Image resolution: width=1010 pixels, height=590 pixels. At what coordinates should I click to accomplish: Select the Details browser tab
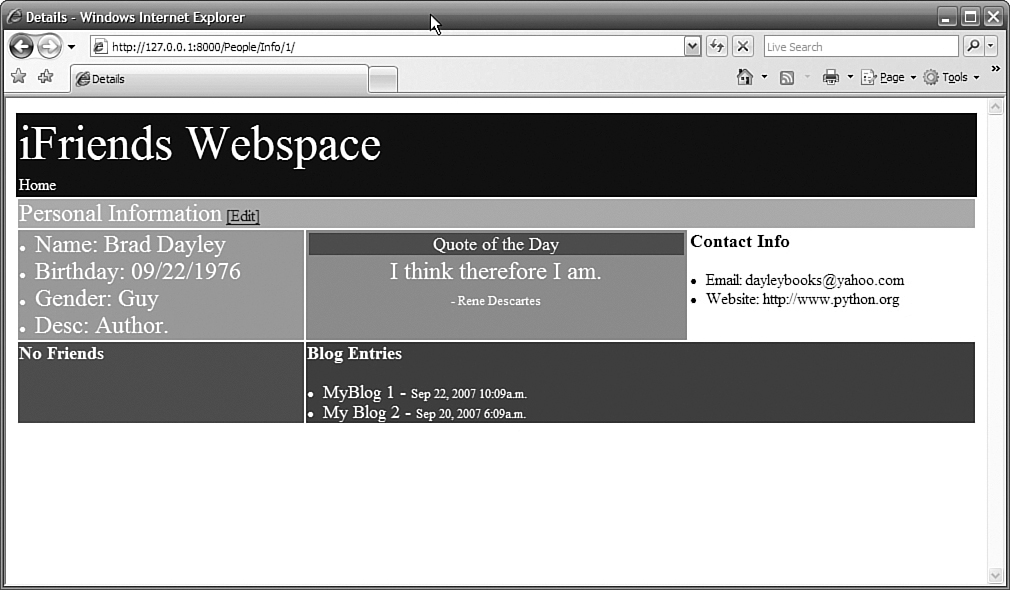[218, 79]
